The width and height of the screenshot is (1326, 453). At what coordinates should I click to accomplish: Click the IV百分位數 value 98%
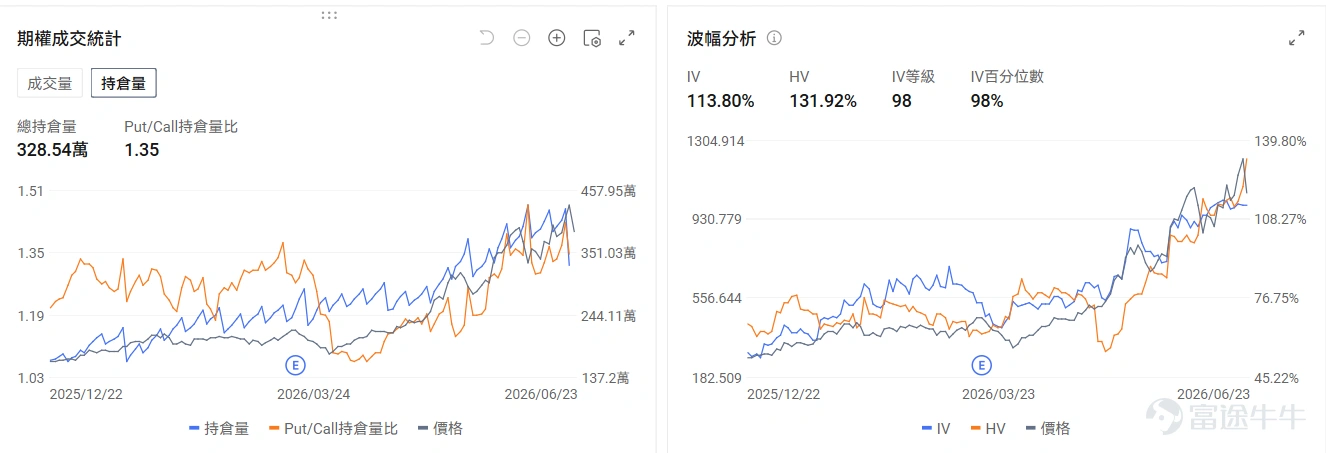(987, 100)
